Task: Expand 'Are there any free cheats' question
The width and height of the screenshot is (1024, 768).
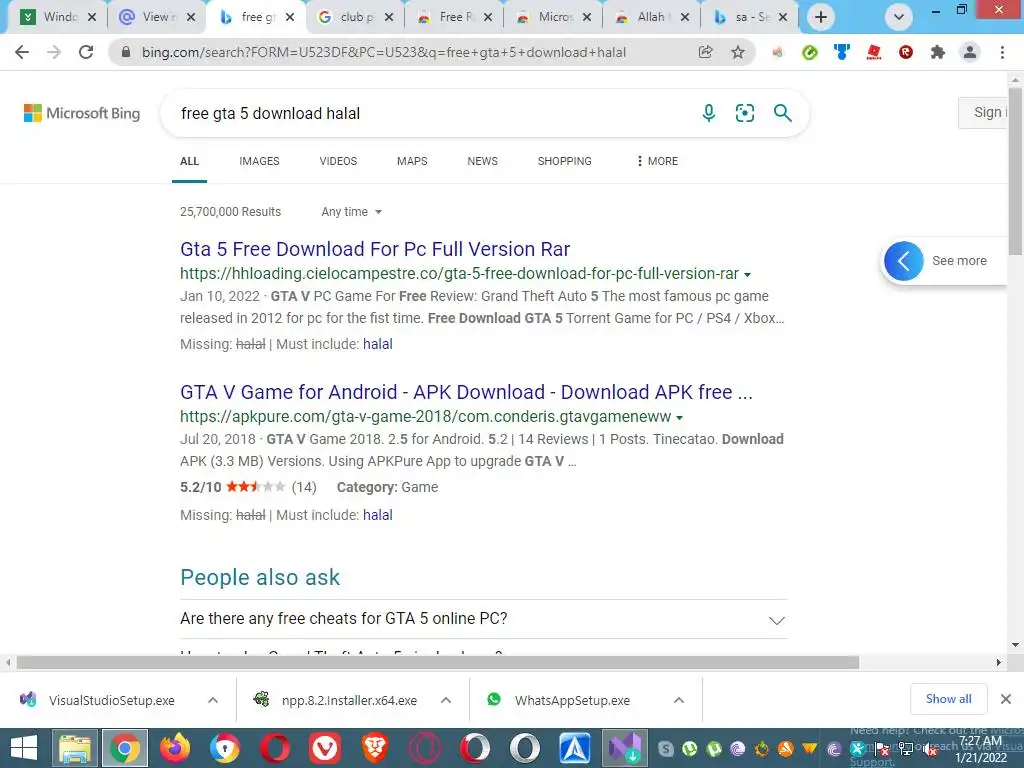Action: [x=484, y=618]
